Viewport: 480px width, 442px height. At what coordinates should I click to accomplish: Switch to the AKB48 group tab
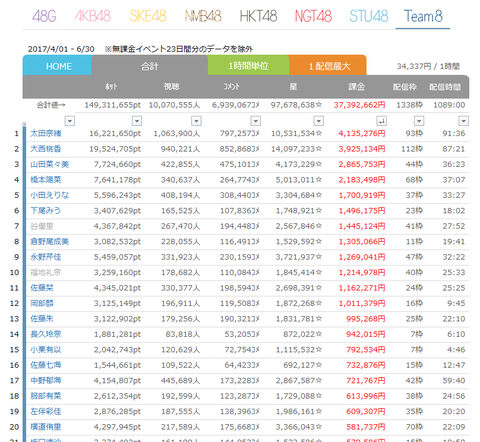[93, 16]
